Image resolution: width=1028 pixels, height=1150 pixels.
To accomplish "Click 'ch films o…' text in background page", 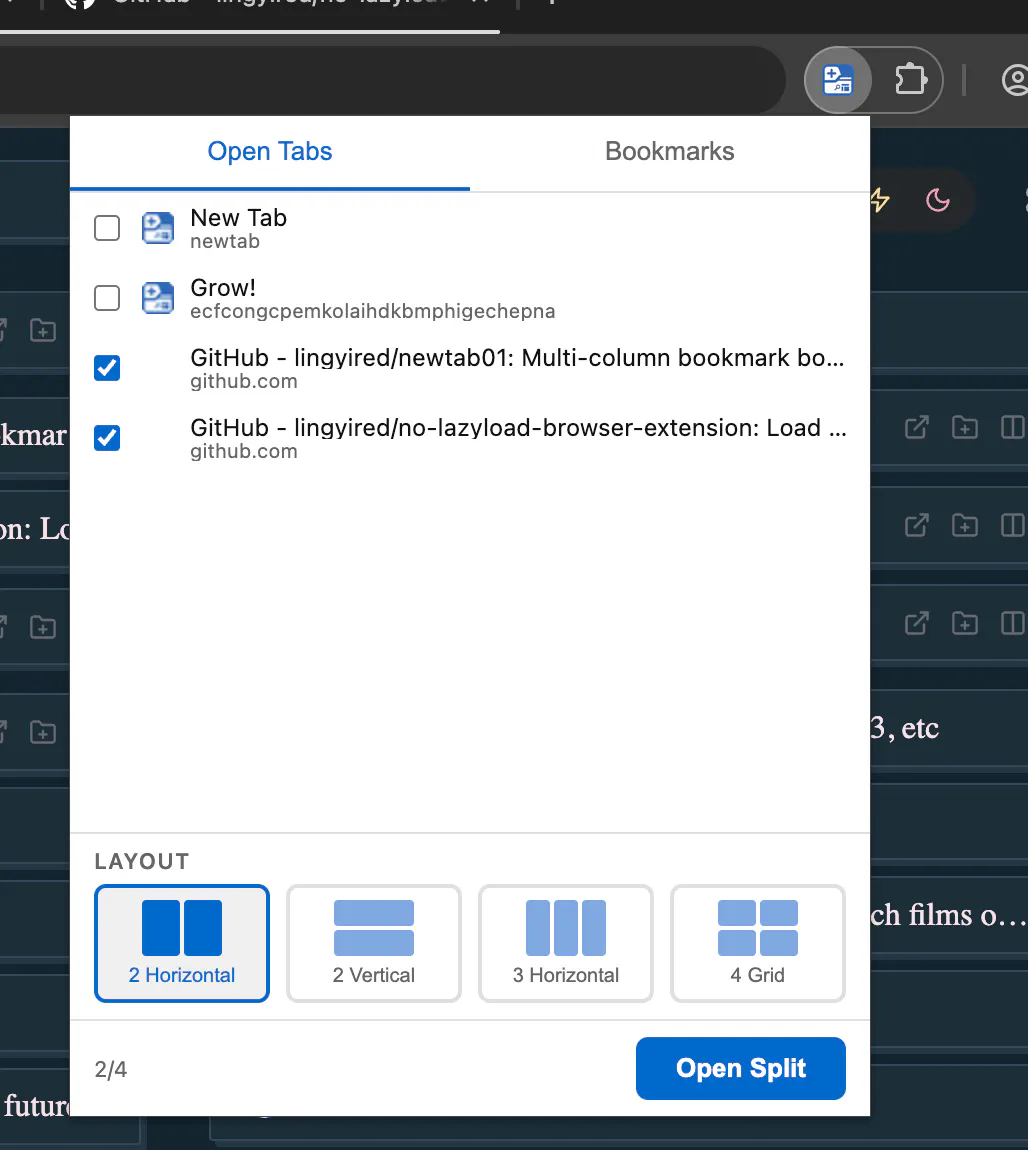I will [948, 915].
